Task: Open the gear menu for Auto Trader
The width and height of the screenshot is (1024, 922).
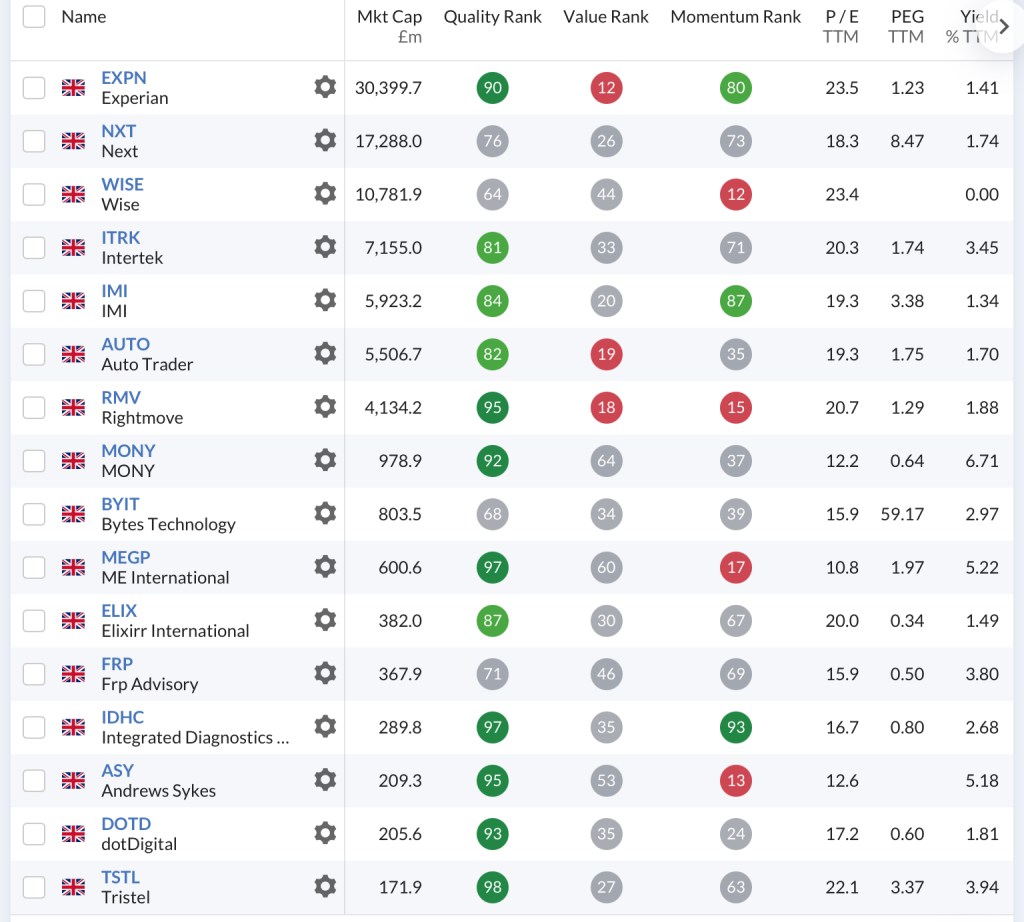Action: pos(324,354)
